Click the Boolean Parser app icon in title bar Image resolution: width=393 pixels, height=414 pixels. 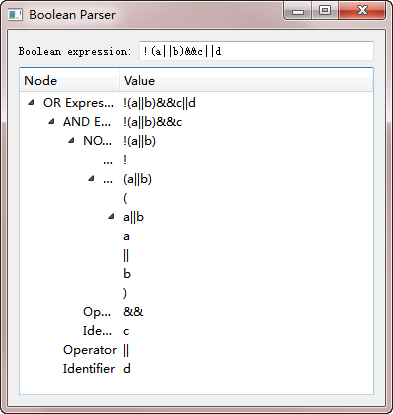tap(15, 15)
